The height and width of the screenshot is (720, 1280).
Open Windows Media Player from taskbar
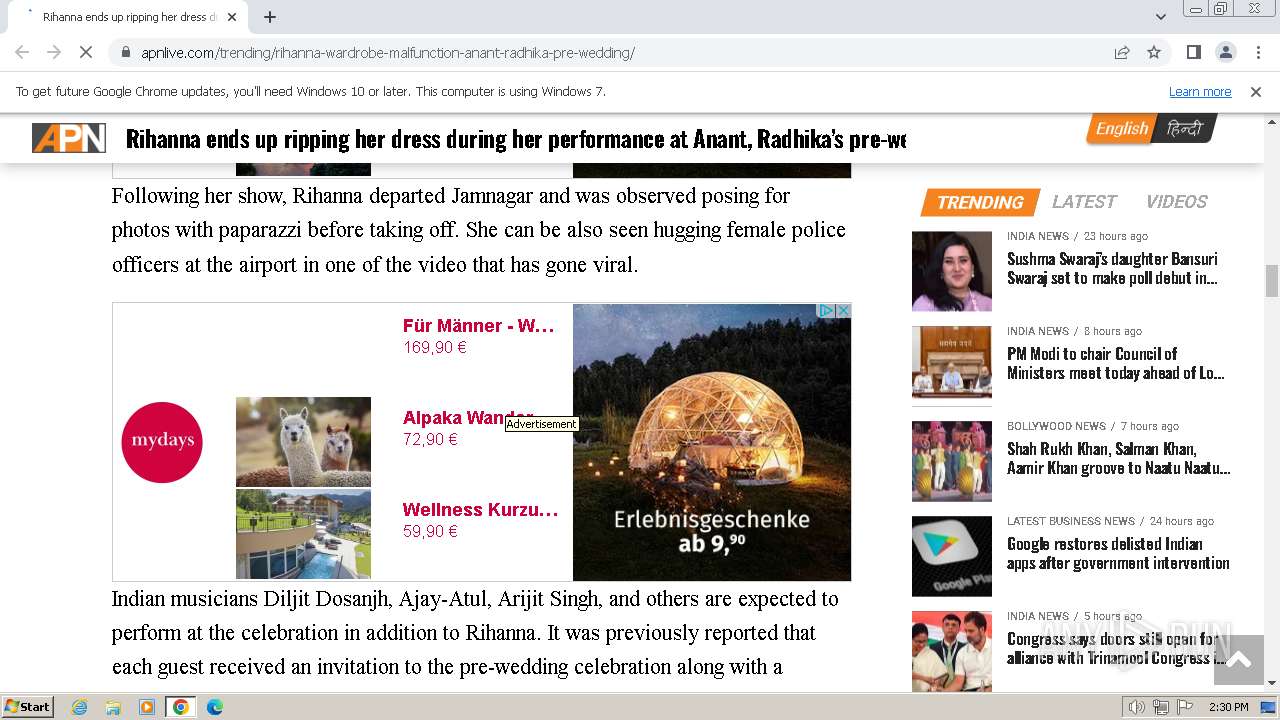147,707
